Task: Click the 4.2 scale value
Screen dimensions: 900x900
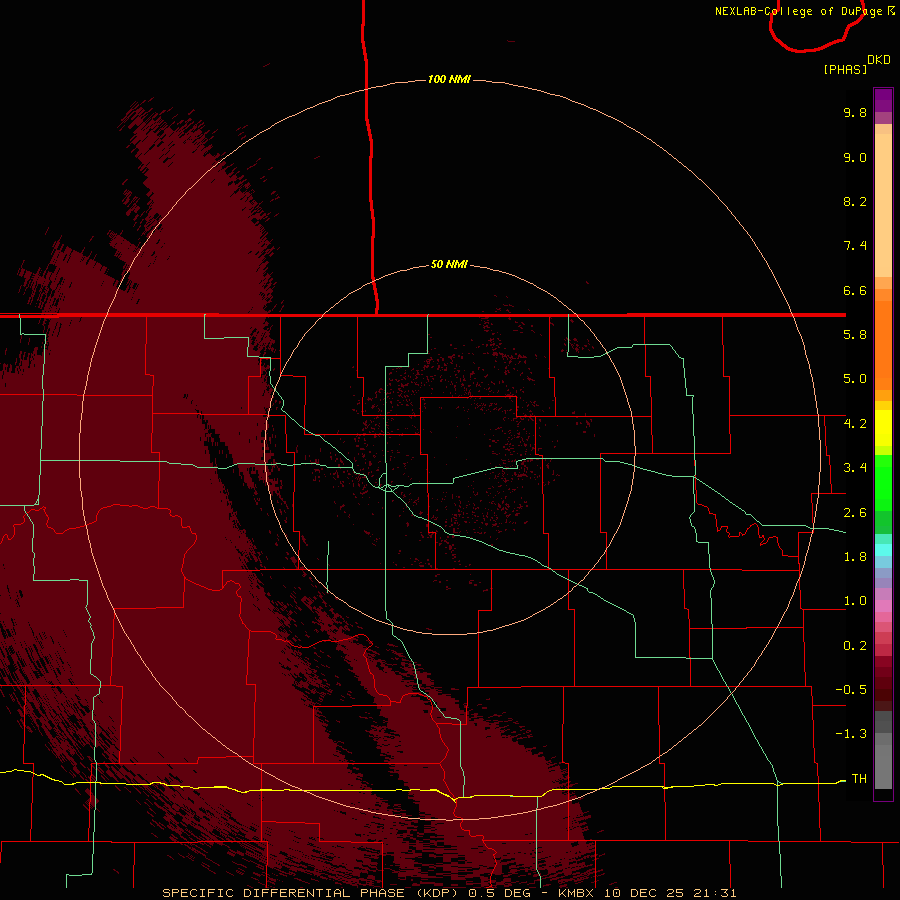Action: click(855, 424)
